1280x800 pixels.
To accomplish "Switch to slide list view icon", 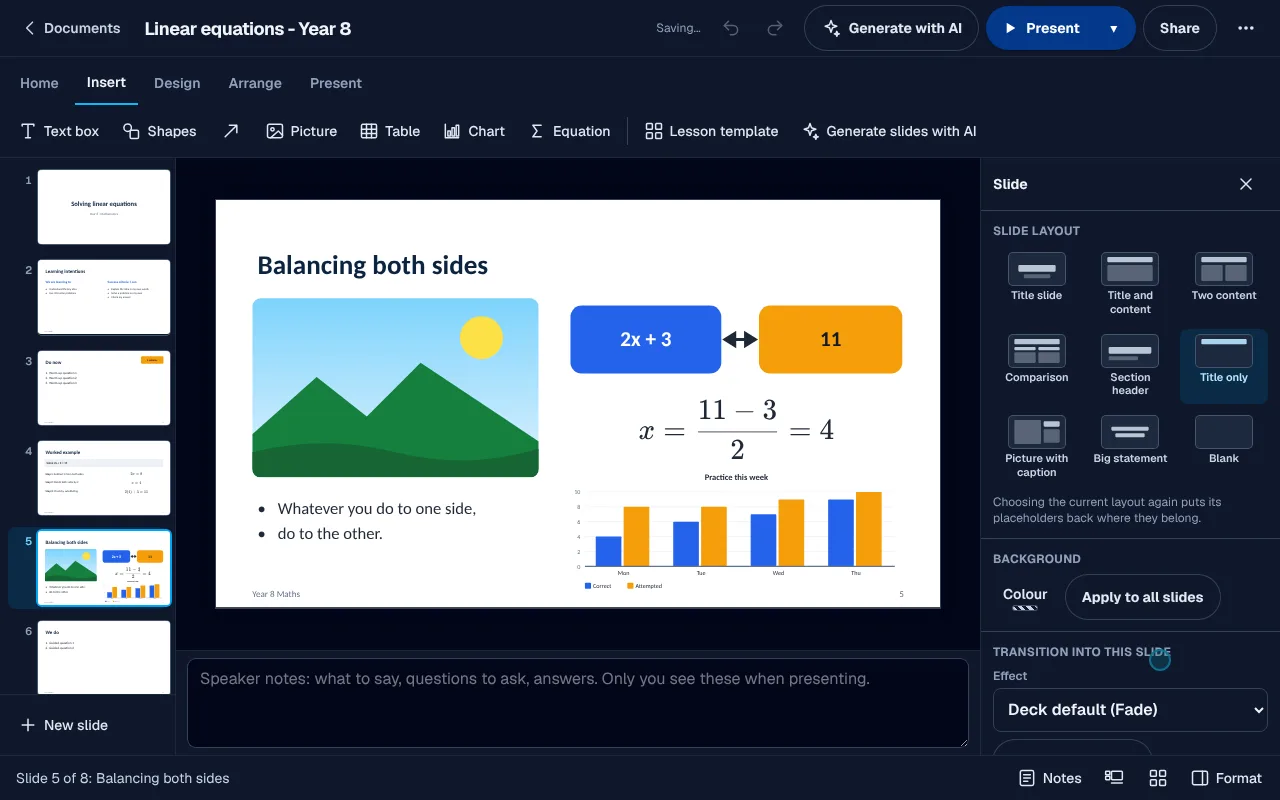I will click(1114, 778).
